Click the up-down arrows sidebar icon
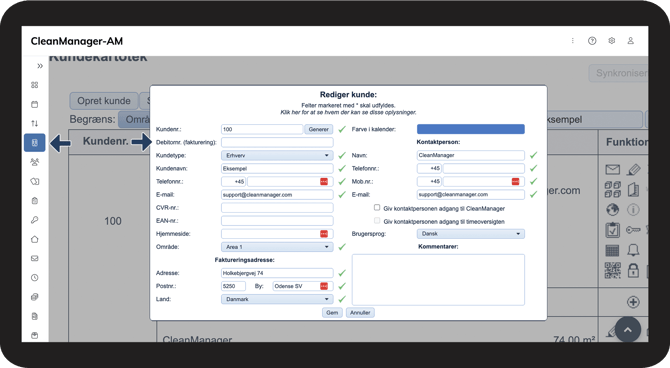Viewport: 670px width, 368px height. pyautogui.click(x=35, y=124)
